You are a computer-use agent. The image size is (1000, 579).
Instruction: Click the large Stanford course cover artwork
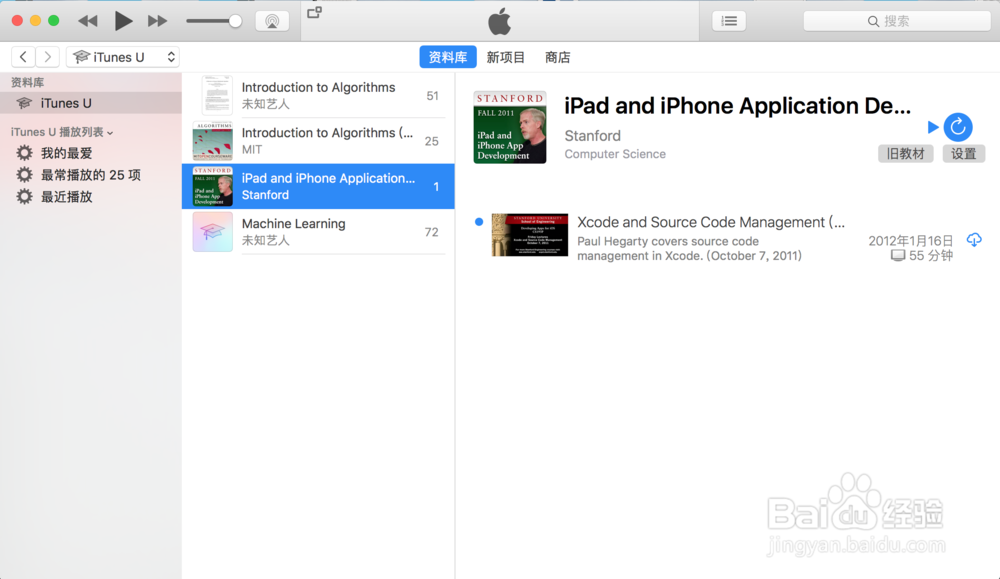pos(510,127)
